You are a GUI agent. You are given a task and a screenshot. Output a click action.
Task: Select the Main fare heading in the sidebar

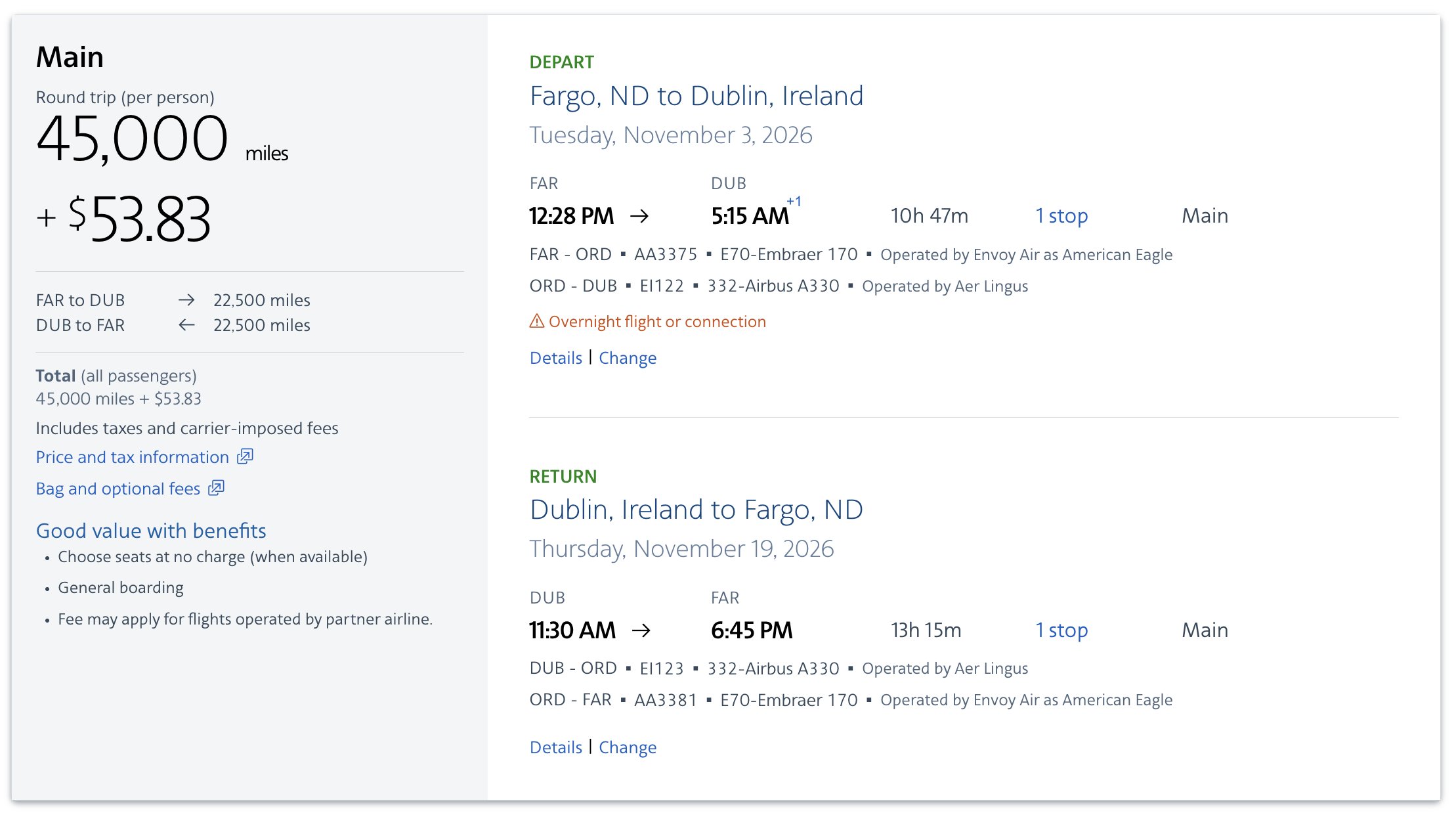(69, 56)
